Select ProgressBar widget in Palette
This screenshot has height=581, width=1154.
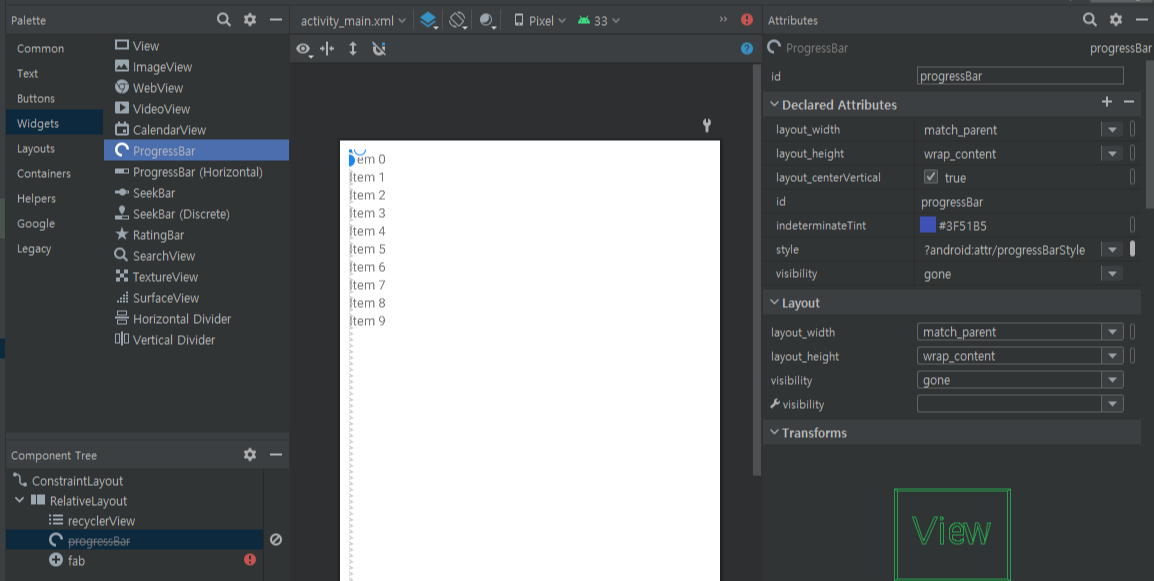pos(197,150)
